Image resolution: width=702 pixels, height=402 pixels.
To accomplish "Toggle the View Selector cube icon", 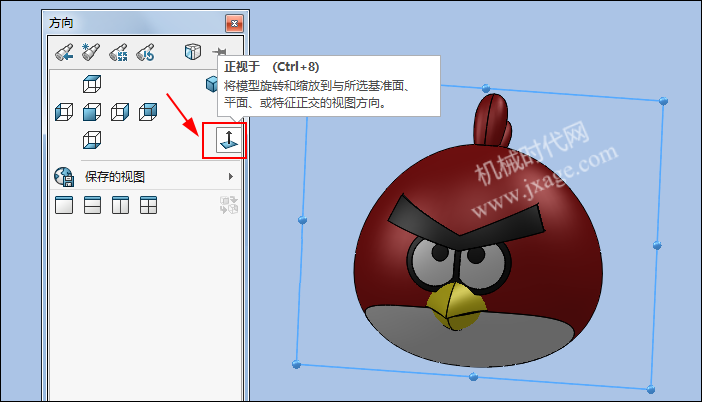I will 193,52.
